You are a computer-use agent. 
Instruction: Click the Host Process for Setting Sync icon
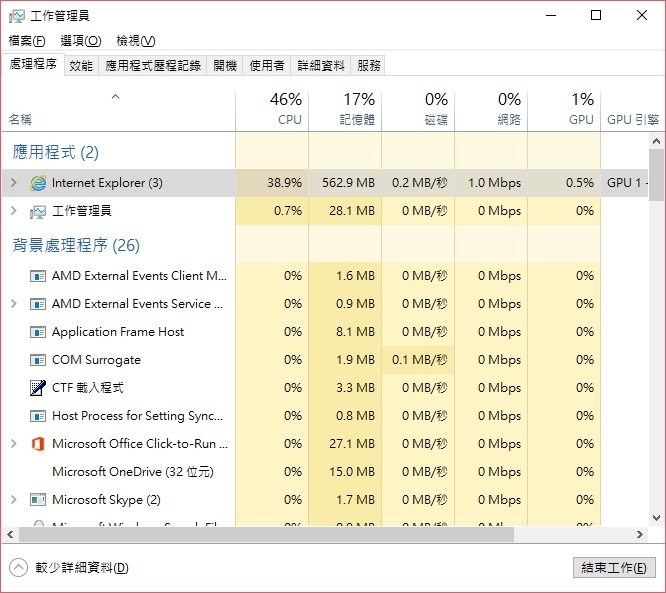click(x=38, y=416)
